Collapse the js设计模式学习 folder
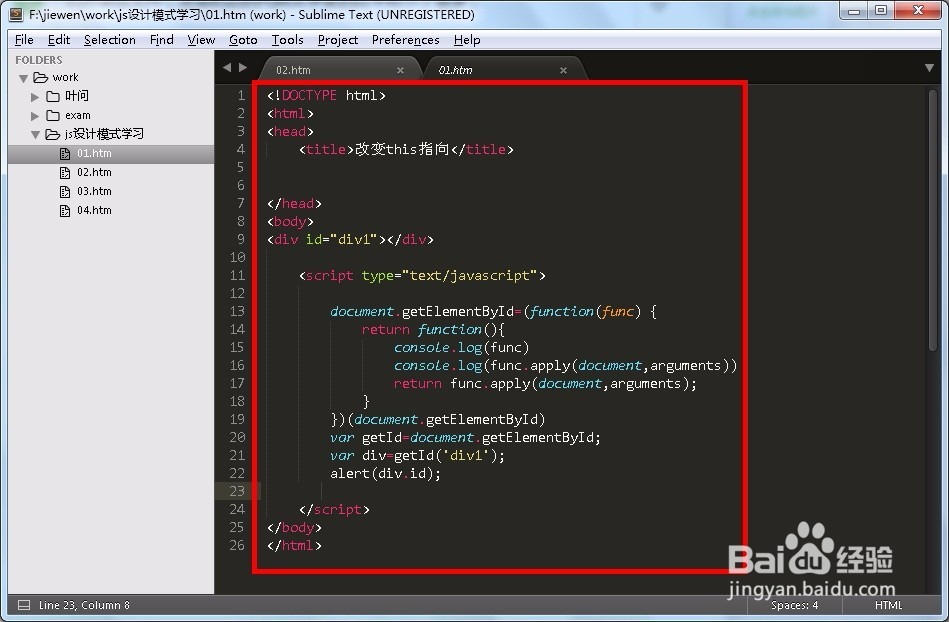This screenshot has width=949, height=622. [35, 134]
